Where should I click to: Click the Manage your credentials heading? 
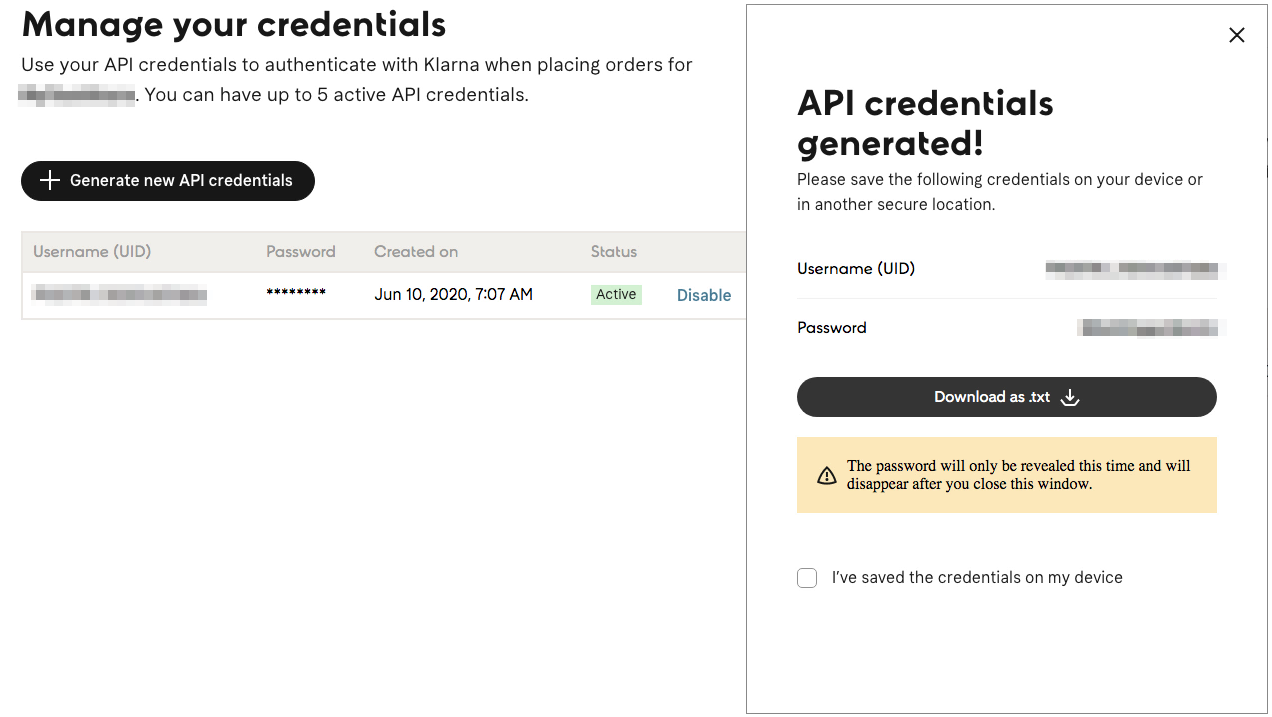(x=234, y=24)
